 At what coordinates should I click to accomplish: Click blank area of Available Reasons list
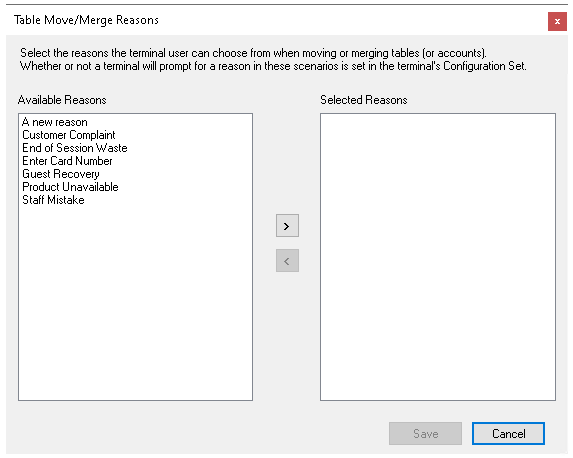[x=135, y=303]
